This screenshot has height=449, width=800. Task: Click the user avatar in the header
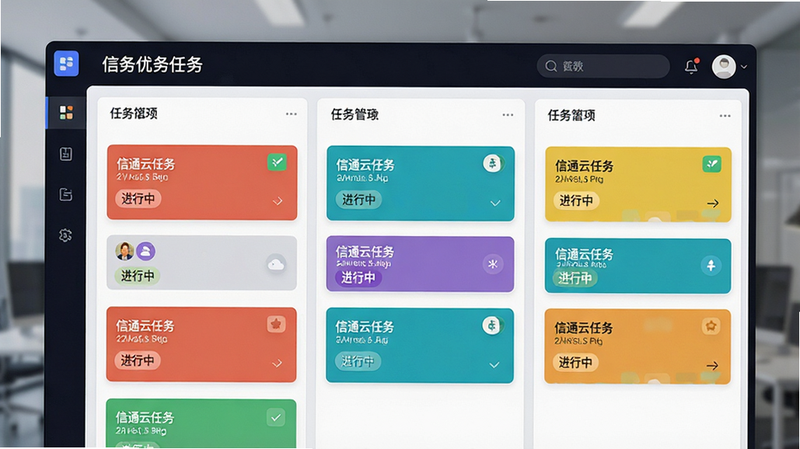(723, 66)
